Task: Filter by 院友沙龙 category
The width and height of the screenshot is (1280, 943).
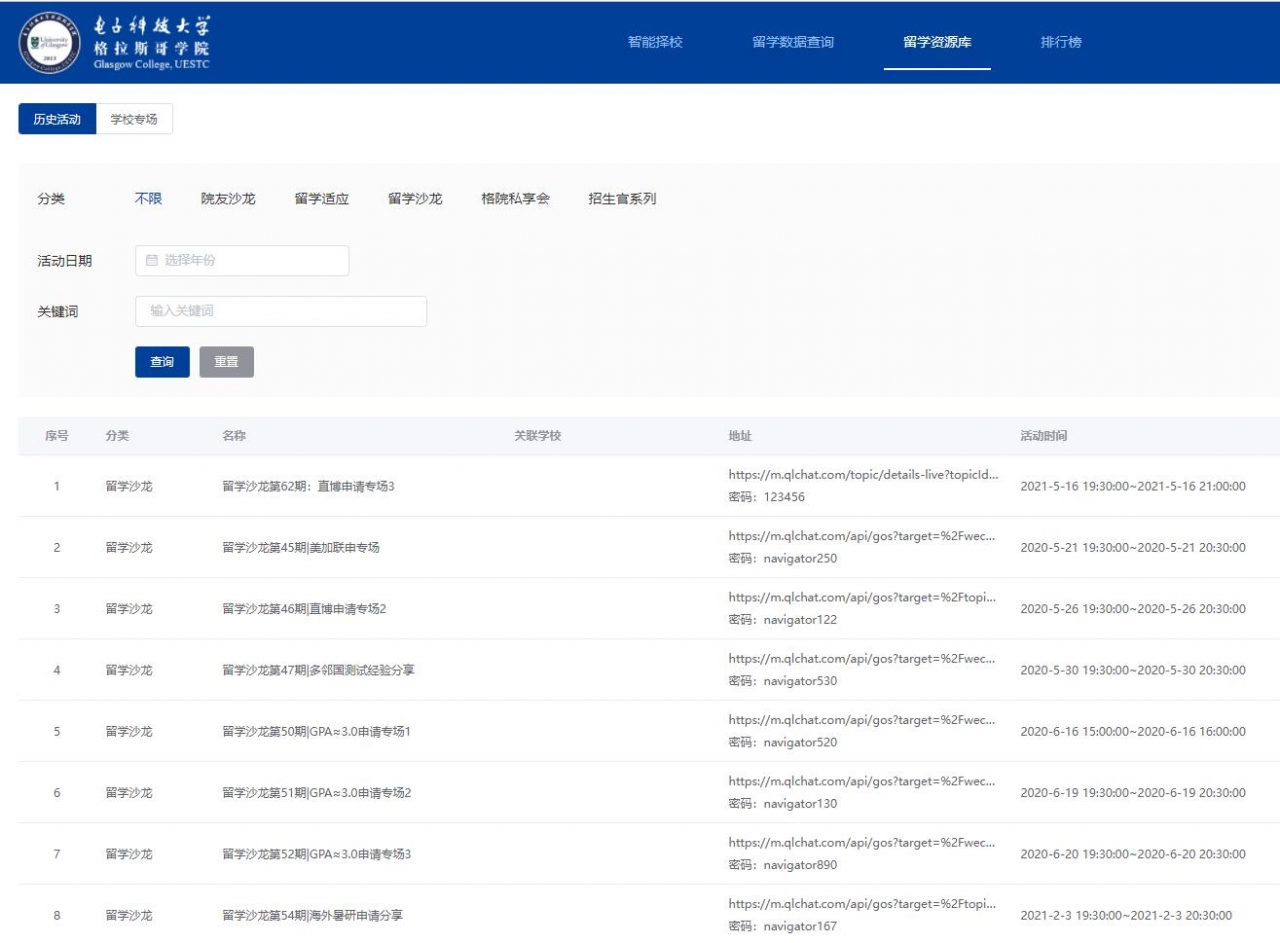Action: coord(228,199)
